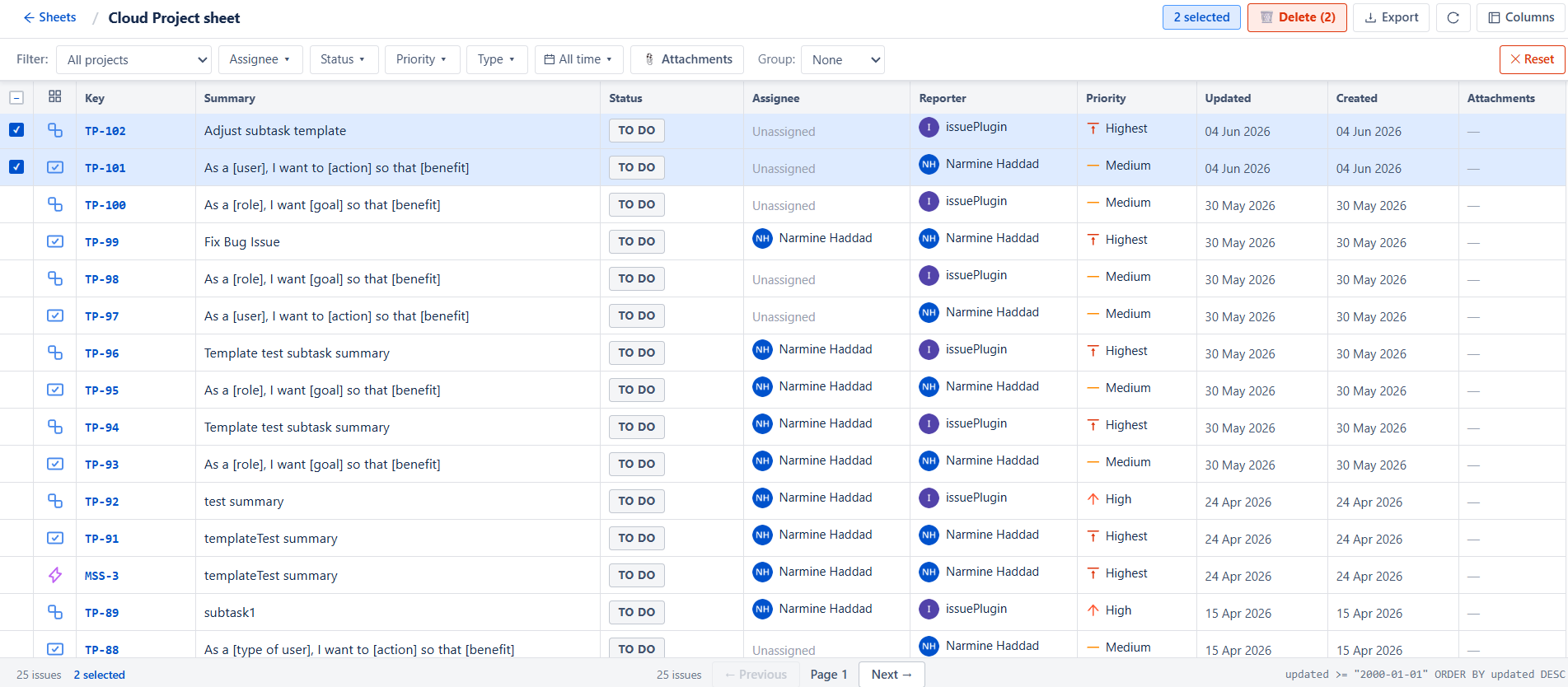1568x687 pixels.
Task: Click the subtask icon in row TP-94
Action: (55, 427)
